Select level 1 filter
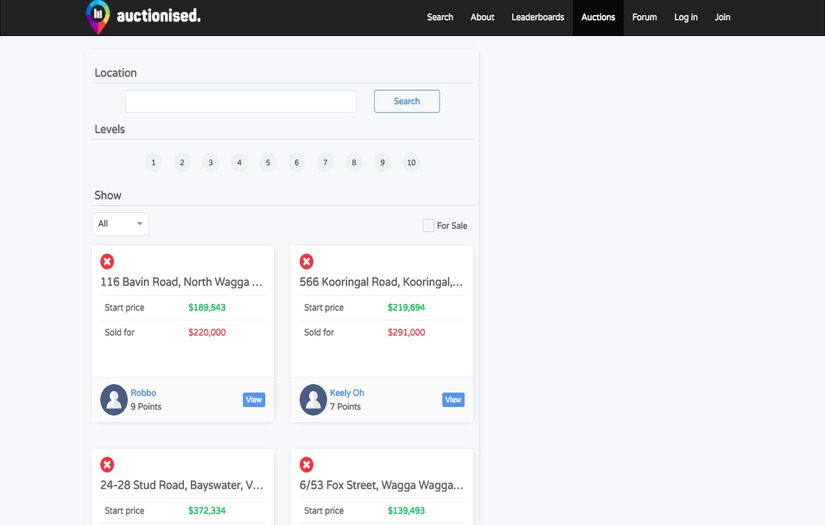The image size is (825, 525). 153,163
